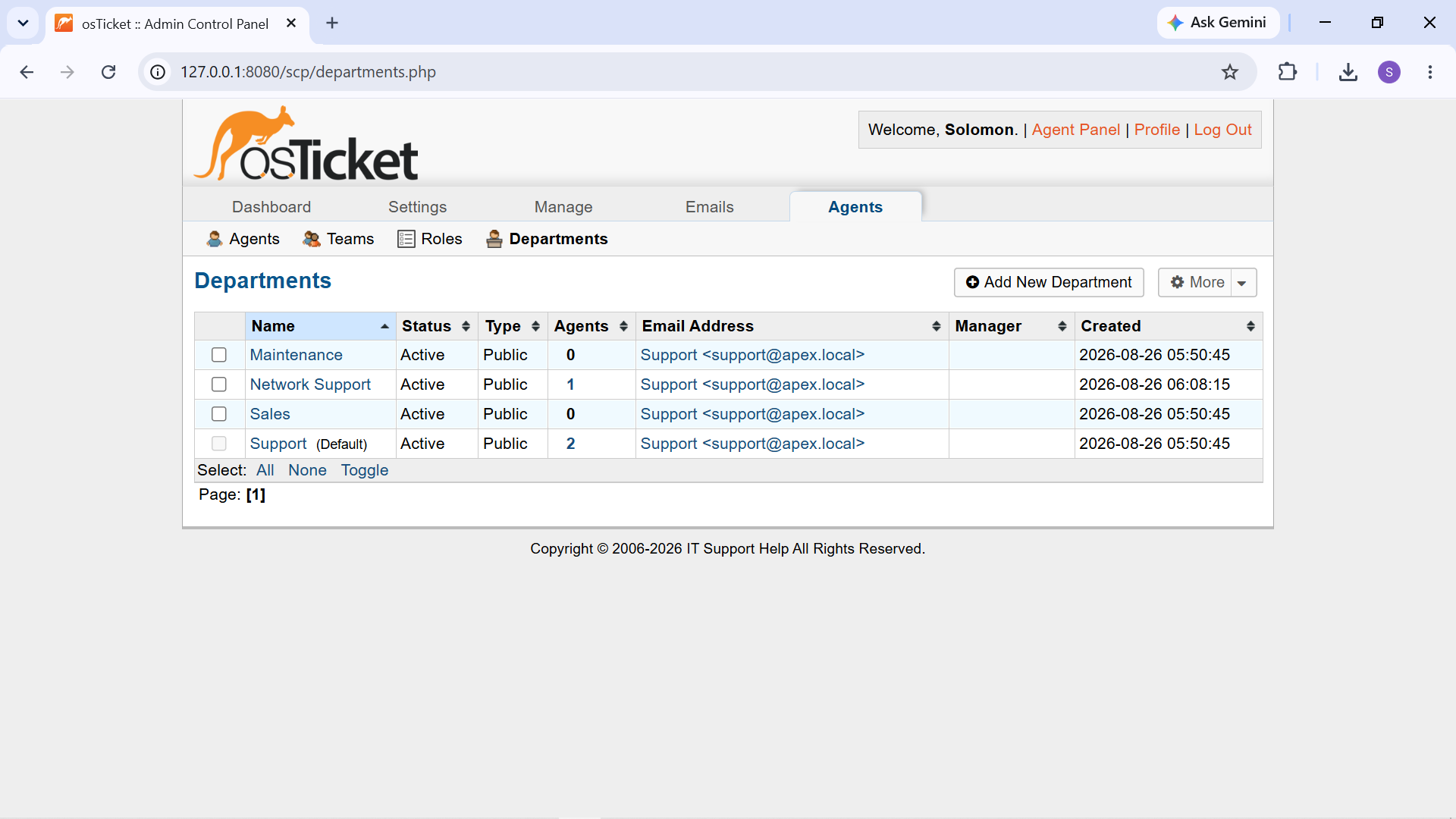Sort departments by Agents column
The height and width of the screenshot is (819, 1456).
tap(591, 326)
